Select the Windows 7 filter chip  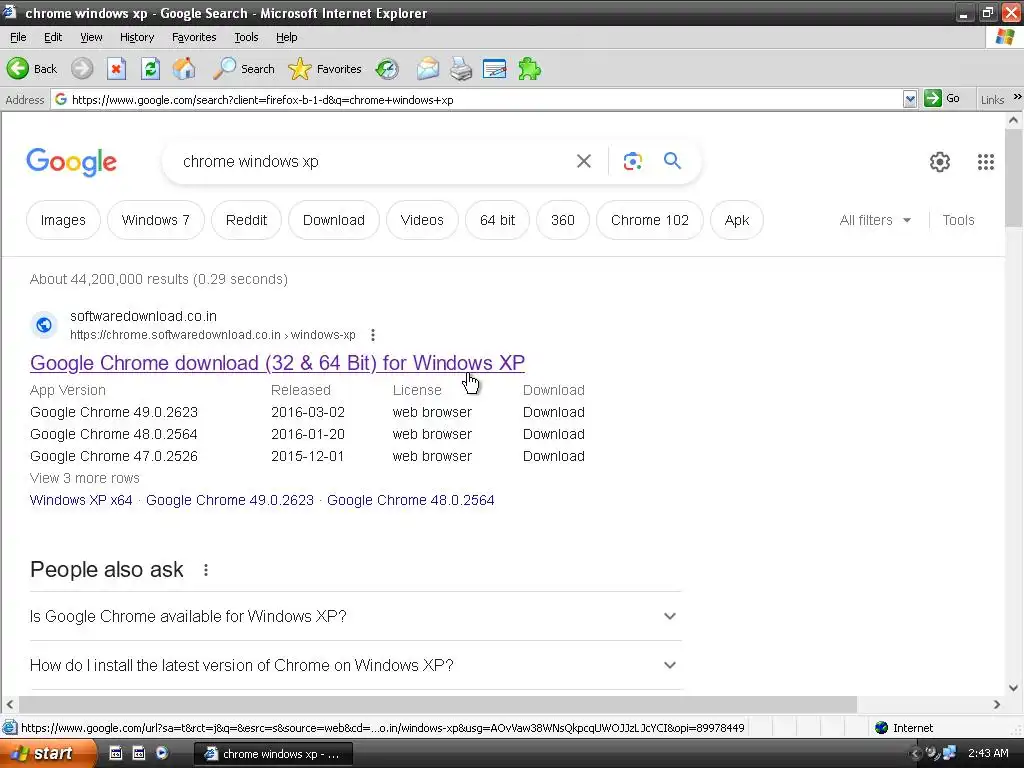155,220
